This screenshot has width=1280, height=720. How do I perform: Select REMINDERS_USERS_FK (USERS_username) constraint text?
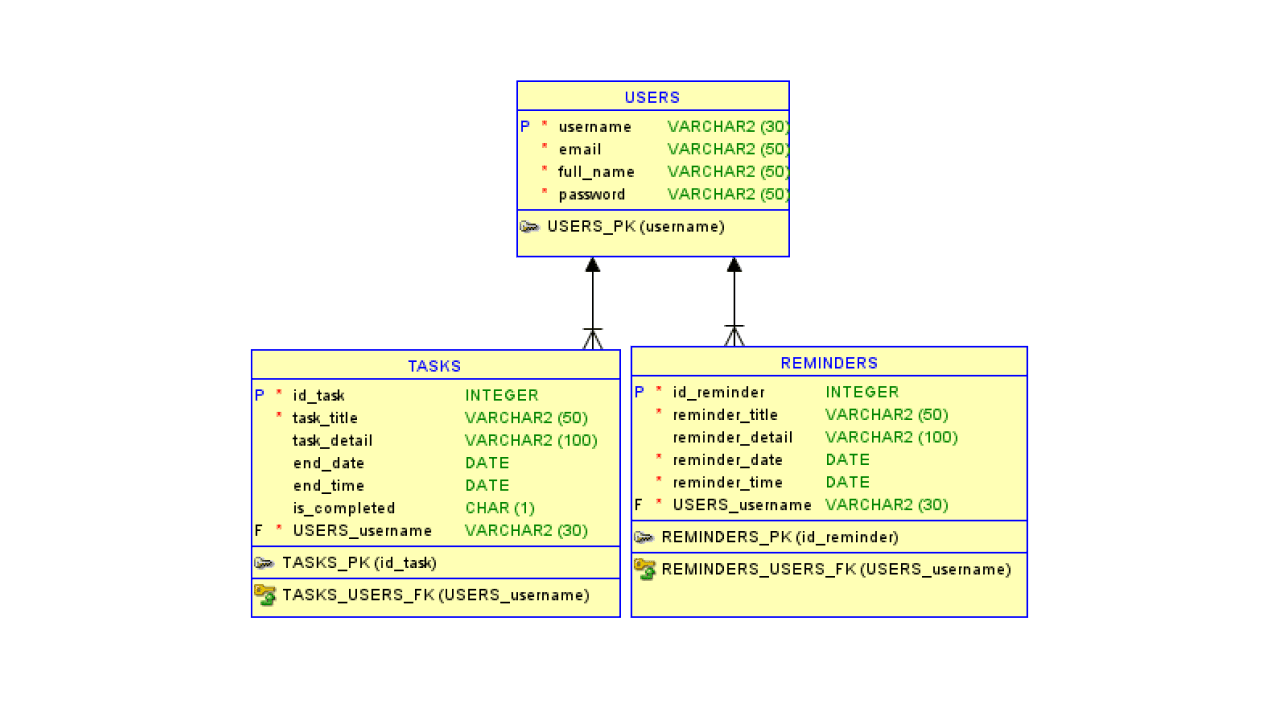coord(837,569)
